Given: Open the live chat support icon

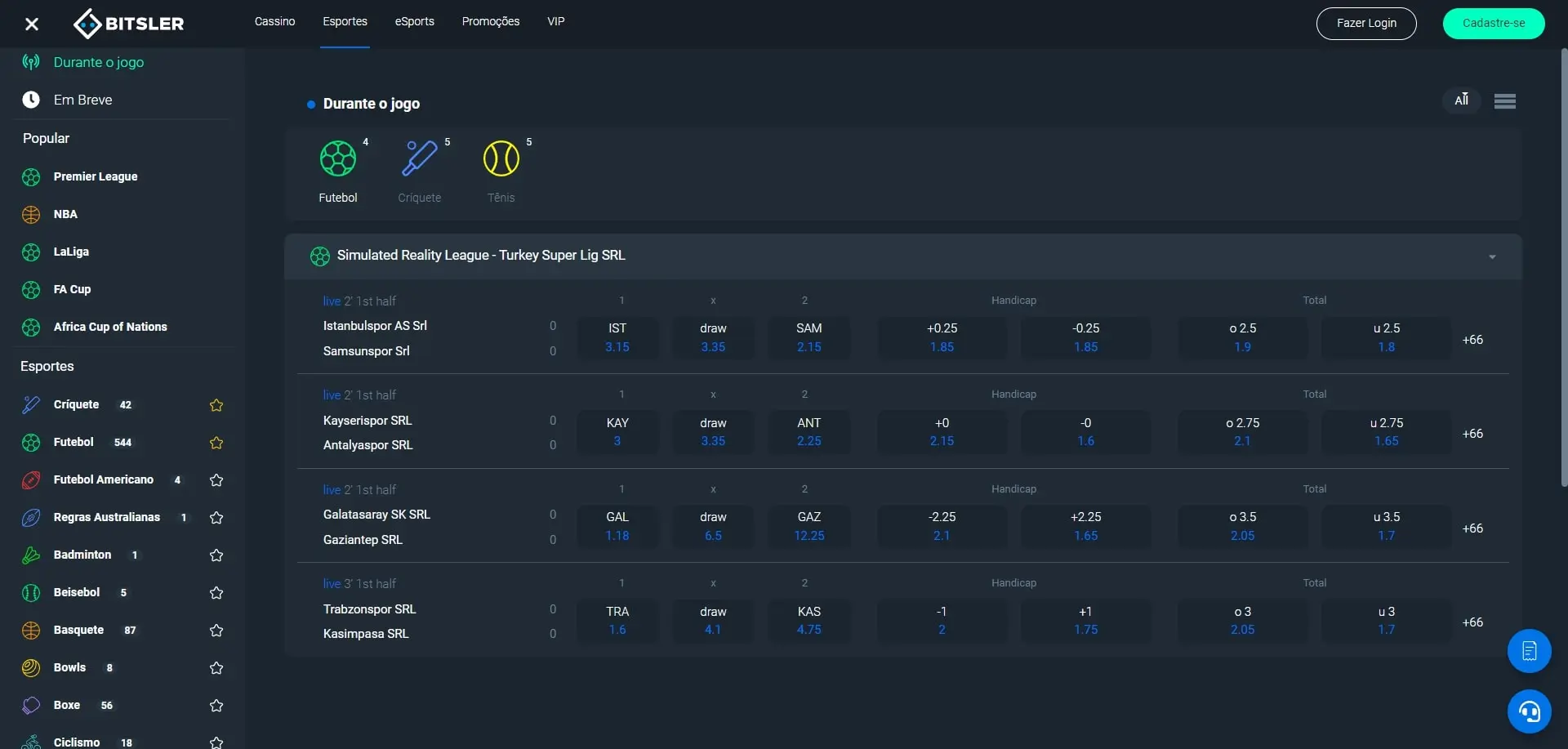Looking at the screenshot, I should 1529,711.
